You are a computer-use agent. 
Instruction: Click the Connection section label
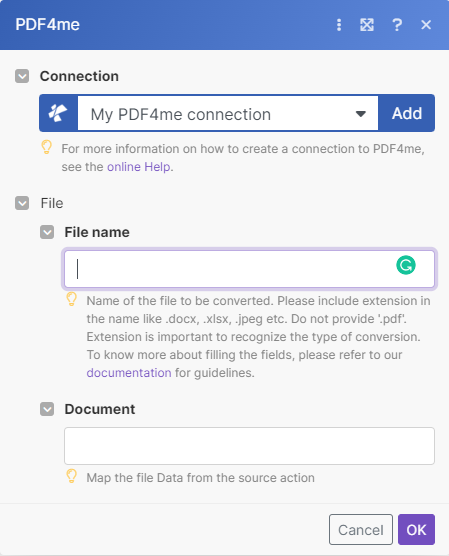pyautogui.click(x=79, y=76)
